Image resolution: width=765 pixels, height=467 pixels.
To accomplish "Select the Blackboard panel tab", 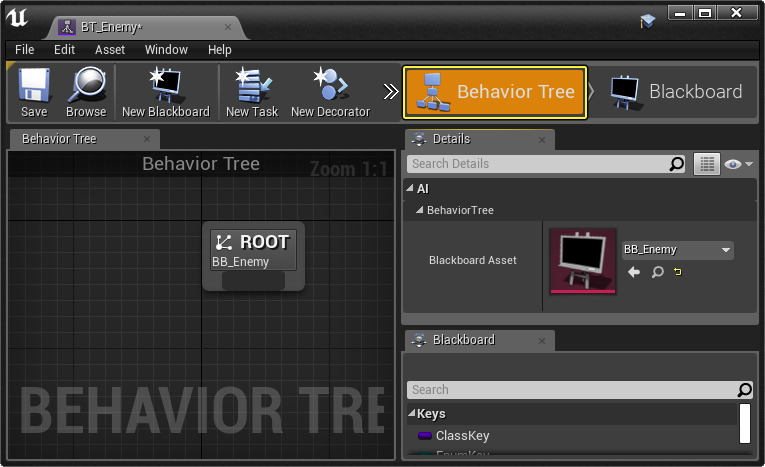I will pyautogui.click(x=480, y=340).
